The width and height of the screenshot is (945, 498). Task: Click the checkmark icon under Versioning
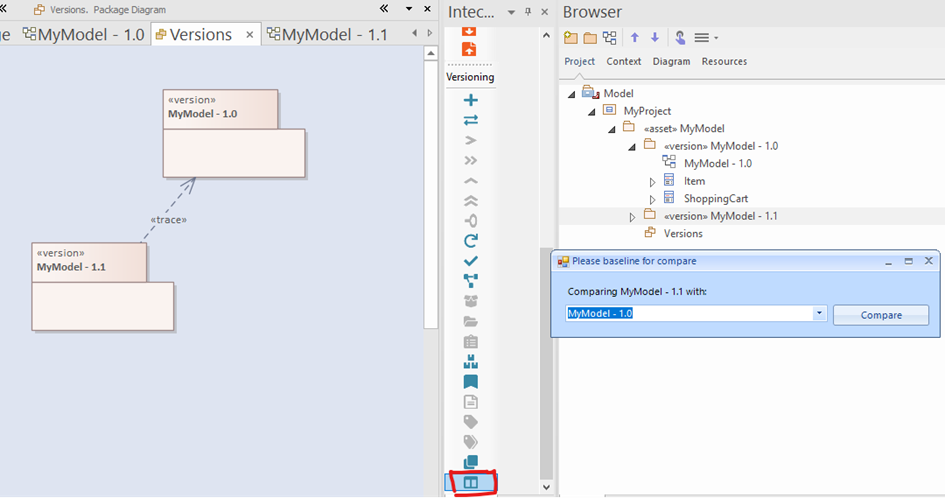click(471, 261)
